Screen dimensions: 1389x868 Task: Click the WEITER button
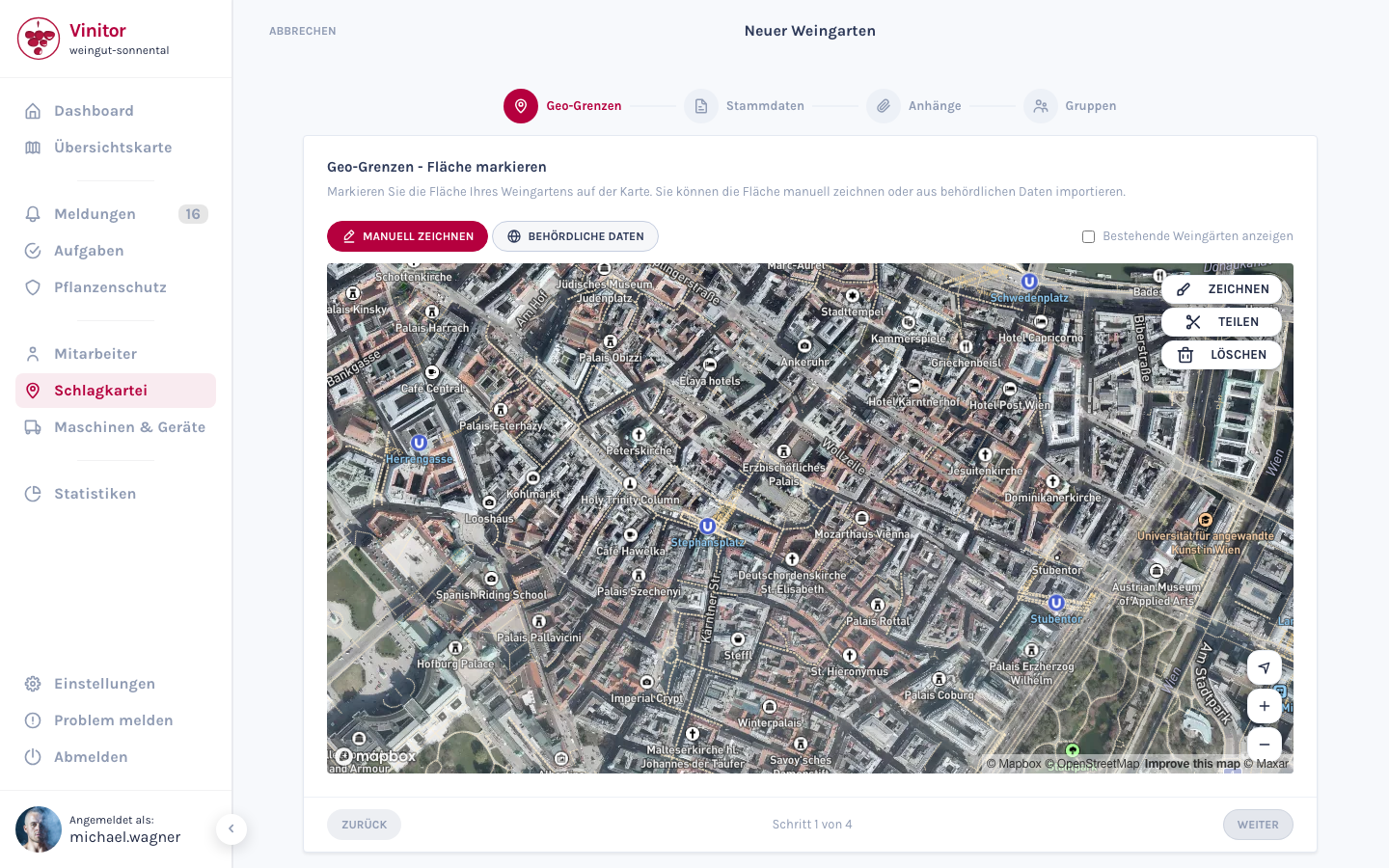tap(1258, 825)
